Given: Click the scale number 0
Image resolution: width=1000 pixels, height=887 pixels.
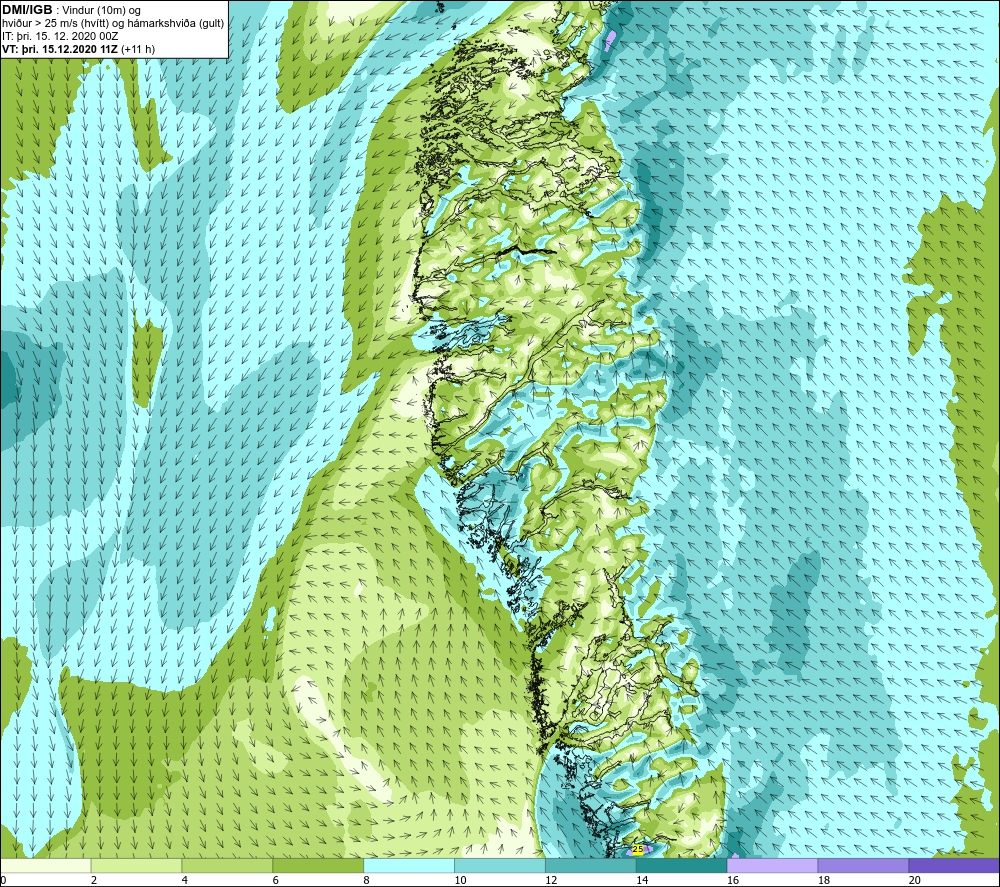Looking at the screenshot, I should click(x=3, y=880).
